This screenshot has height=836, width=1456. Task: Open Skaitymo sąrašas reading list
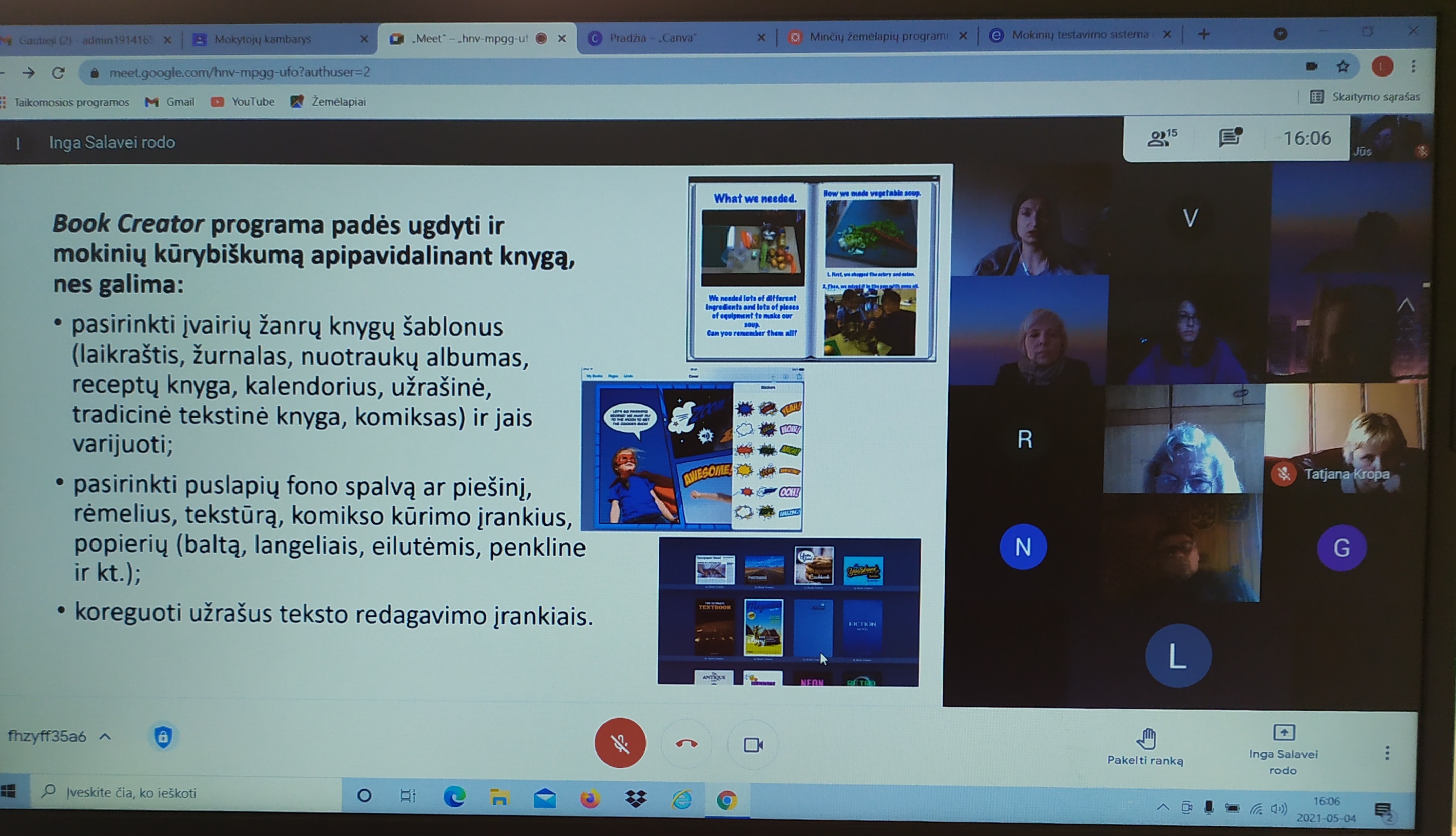click(1365, 96)
